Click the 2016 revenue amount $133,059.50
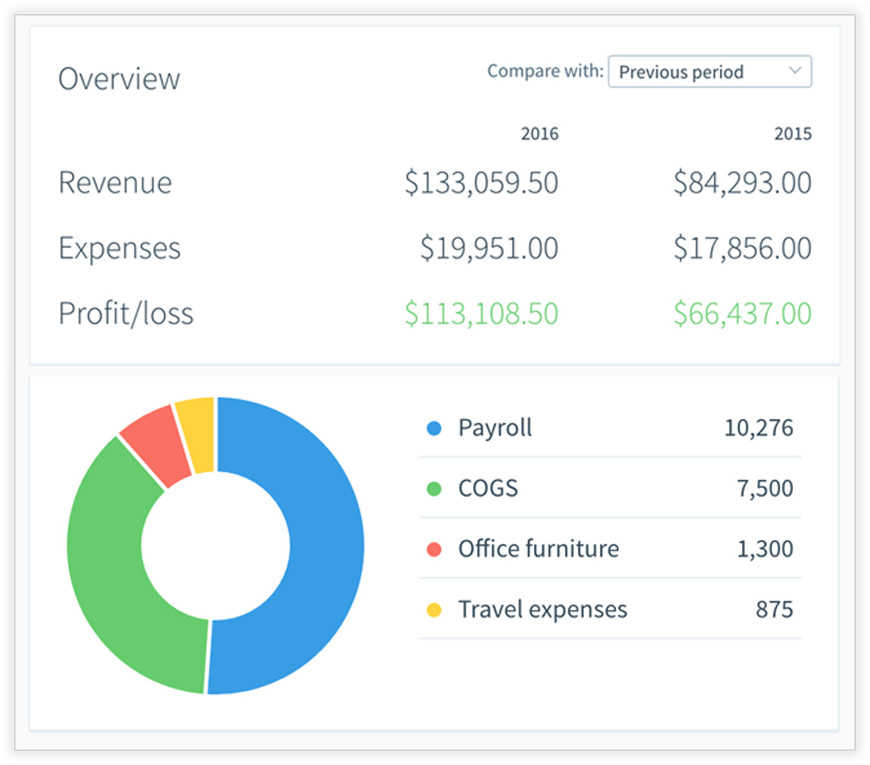This screenshot has height=765, width=870. click(x=481, y=183)
